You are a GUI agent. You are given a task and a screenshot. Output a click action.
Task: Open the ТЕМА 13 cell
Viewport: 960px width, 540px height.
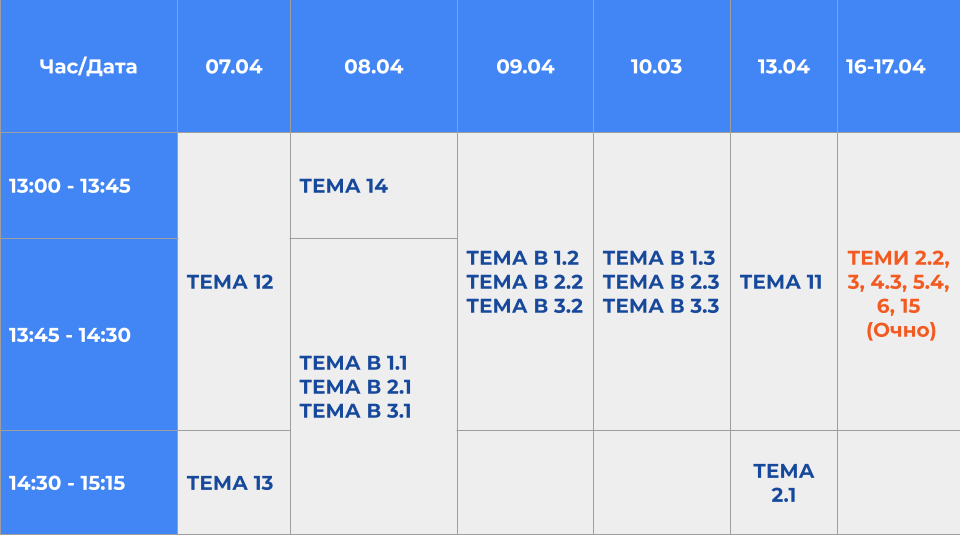(x=230, y=483)
